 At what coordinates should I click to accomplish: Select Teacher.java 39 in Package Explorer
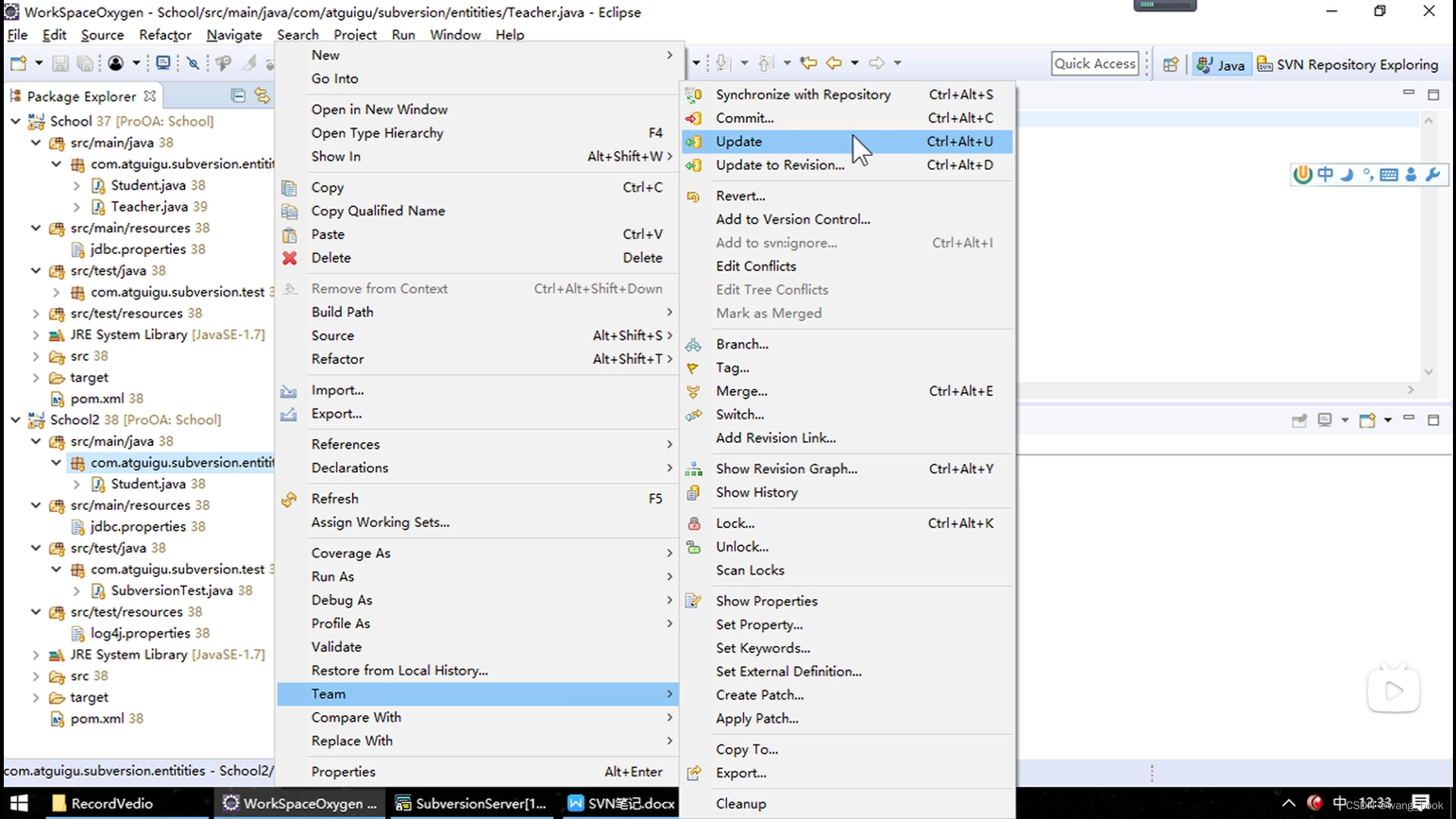tap(158, 206)
